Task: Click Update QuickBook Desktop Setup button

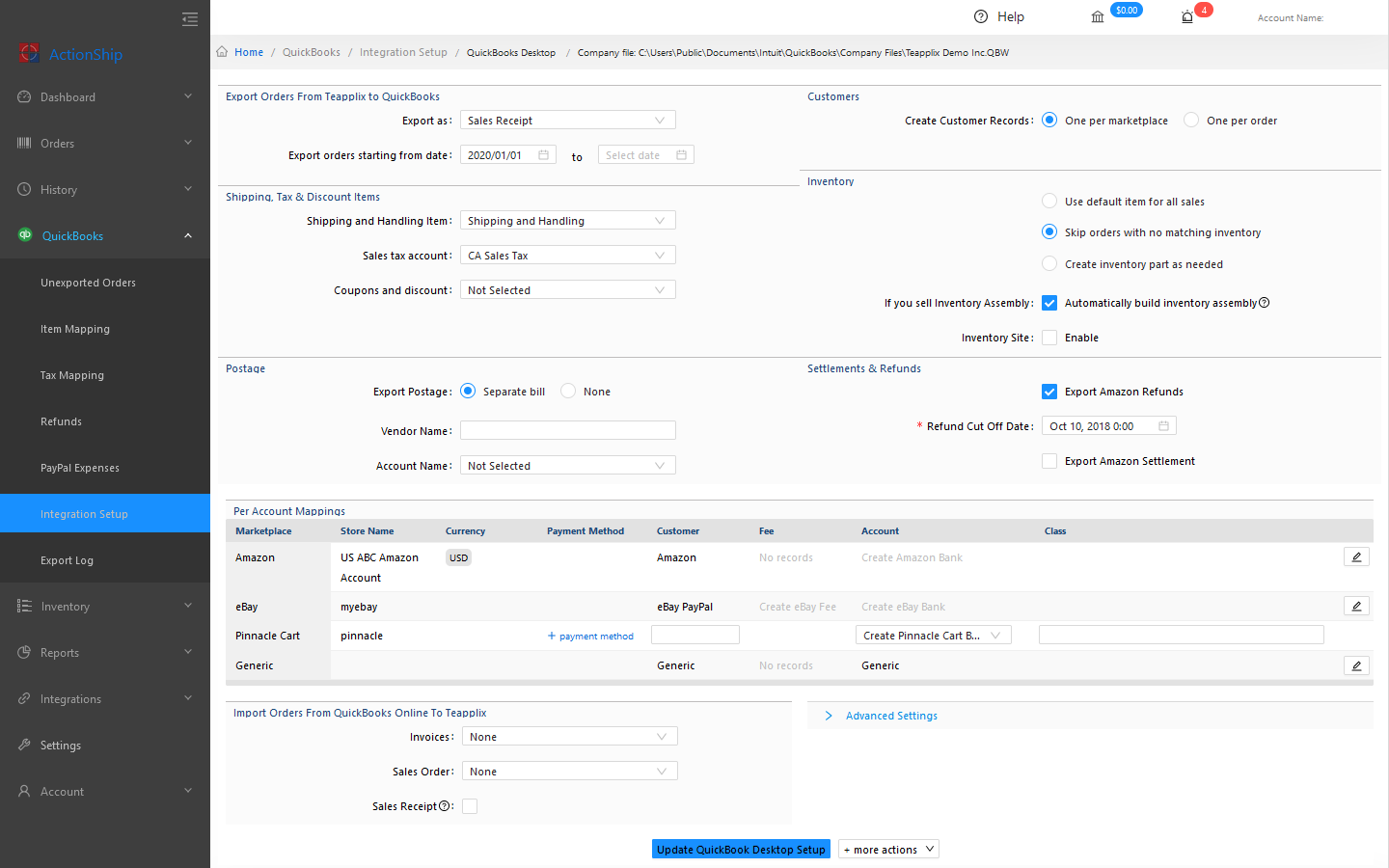Action: 741,850
